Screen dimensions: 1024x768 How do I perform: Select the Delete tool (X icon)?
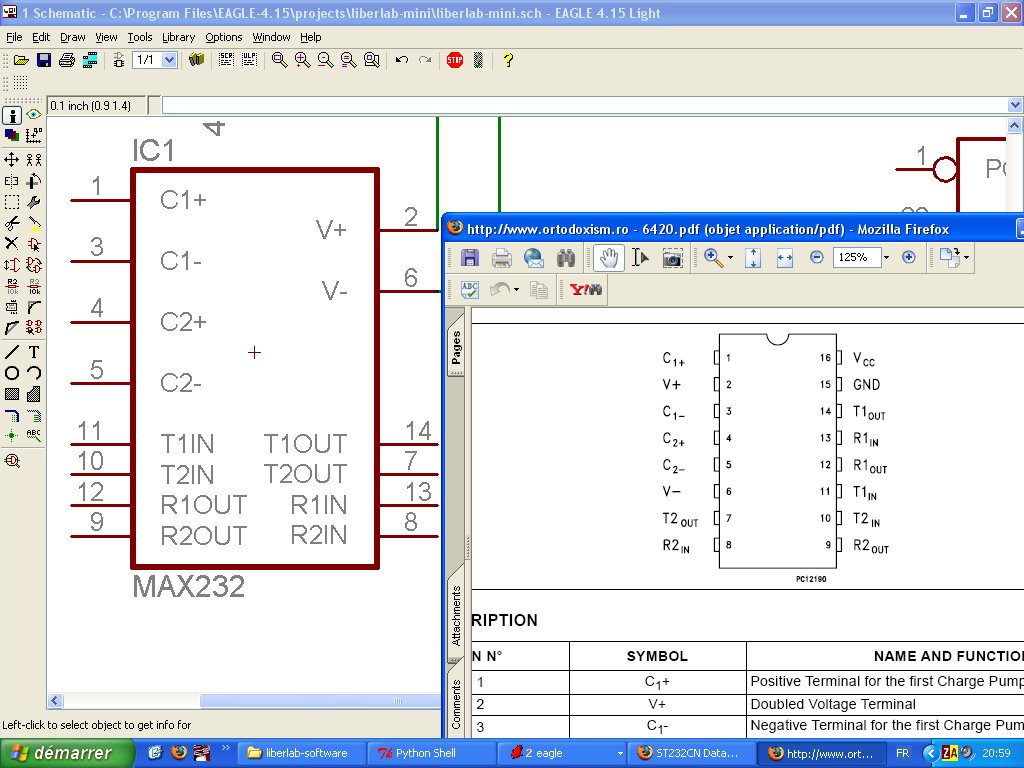click(x=12, y=243)
